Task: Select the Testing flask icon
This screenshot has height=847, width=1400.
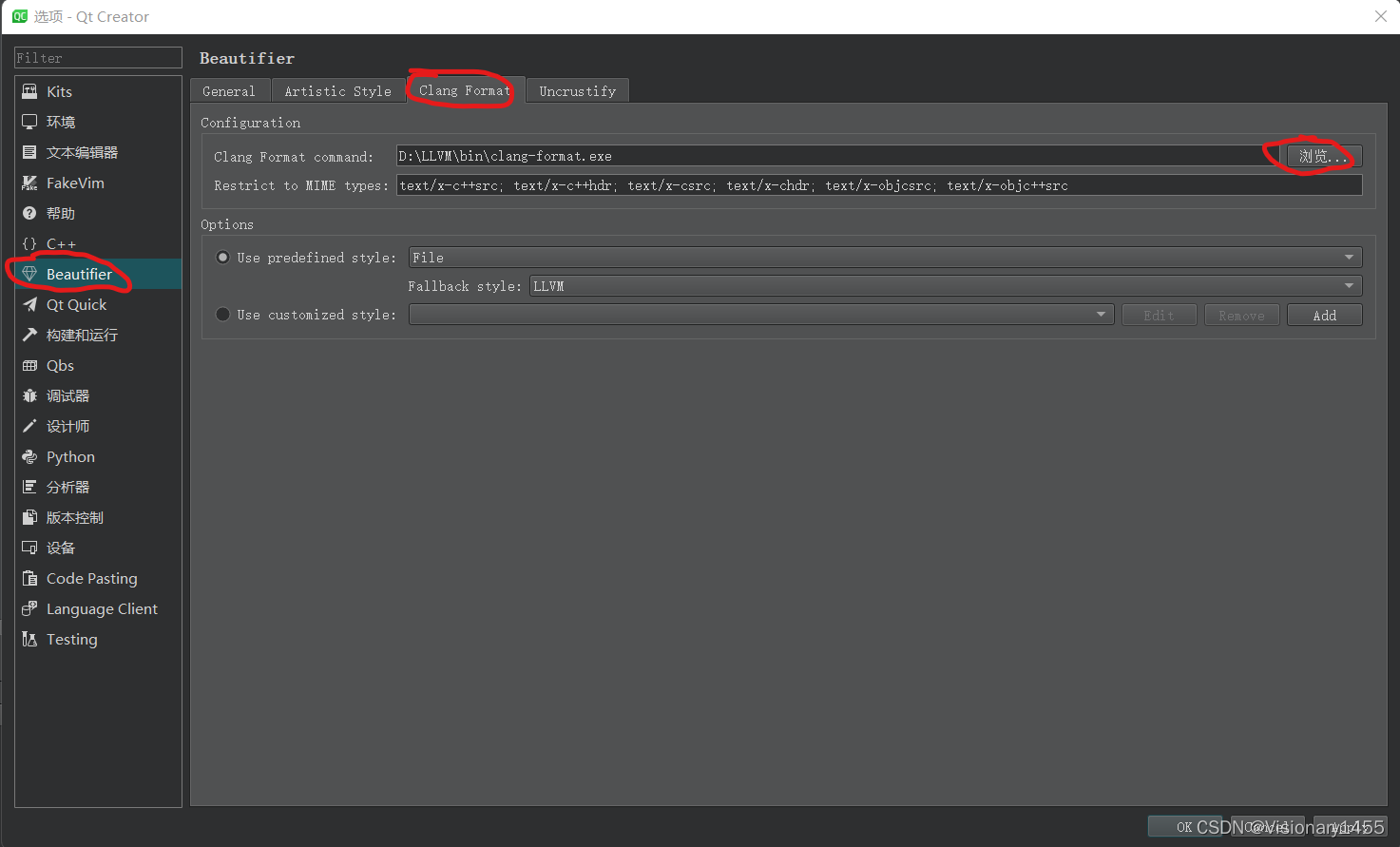Action: (x=29, y=639)
